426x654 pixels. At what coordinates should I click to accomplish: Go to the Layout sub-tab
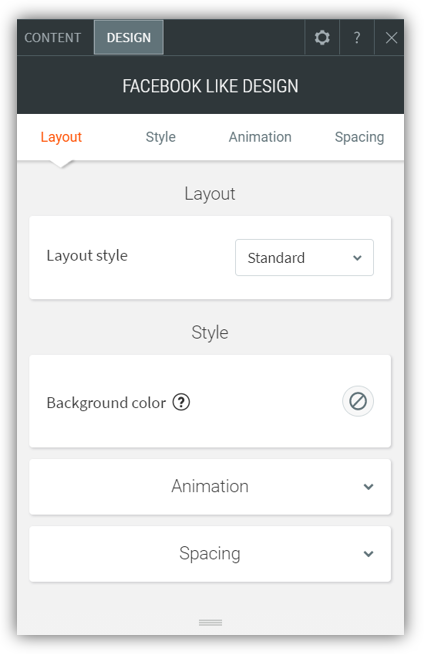61,137
